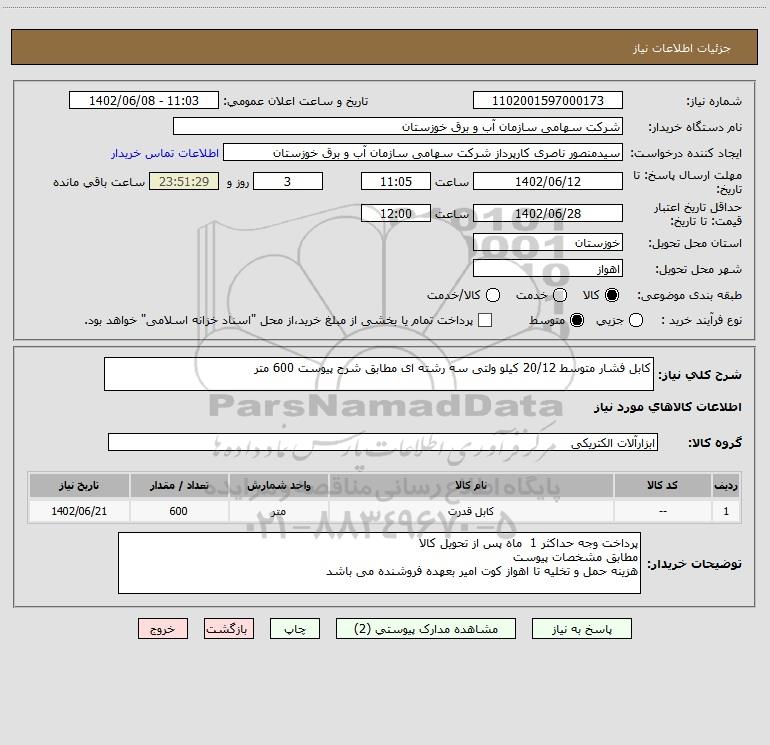
Task: Click the کد کالا column header
Action: click(x=662, y=485)
